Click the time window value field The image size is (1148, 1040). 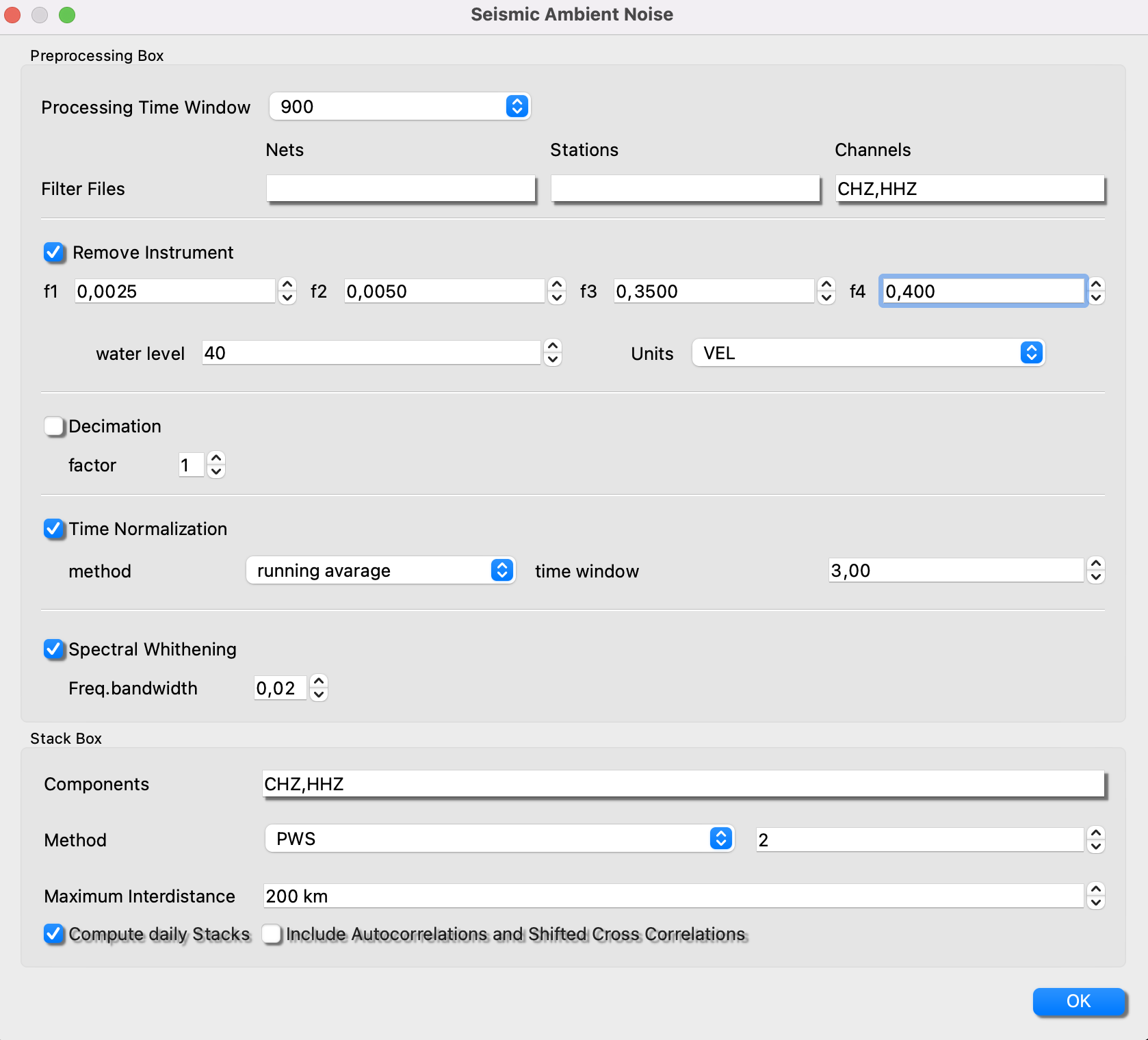tap(956, 571)
